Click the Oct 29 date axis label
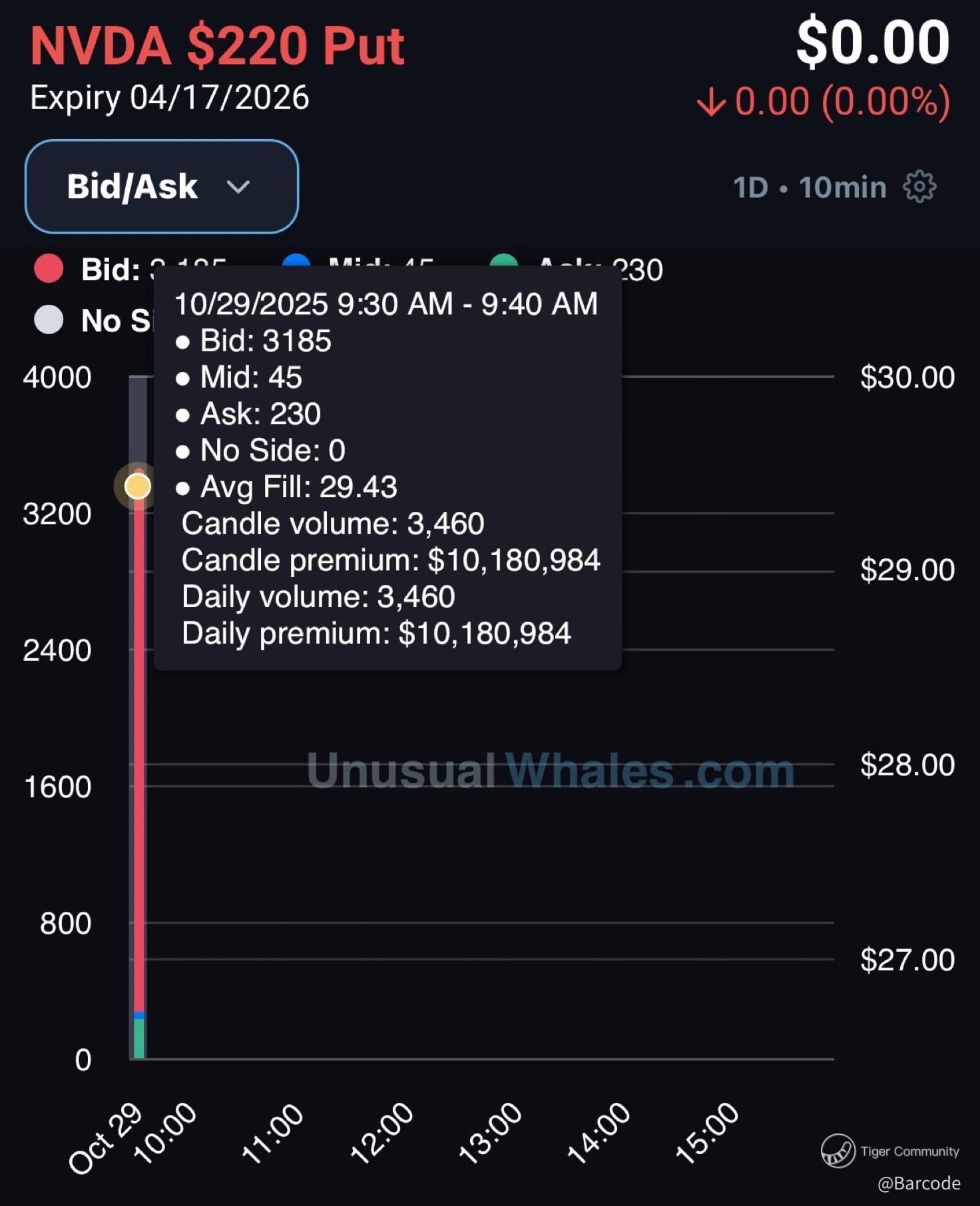This screenshot has width=980, height=1206. (x=105, y=1138)
